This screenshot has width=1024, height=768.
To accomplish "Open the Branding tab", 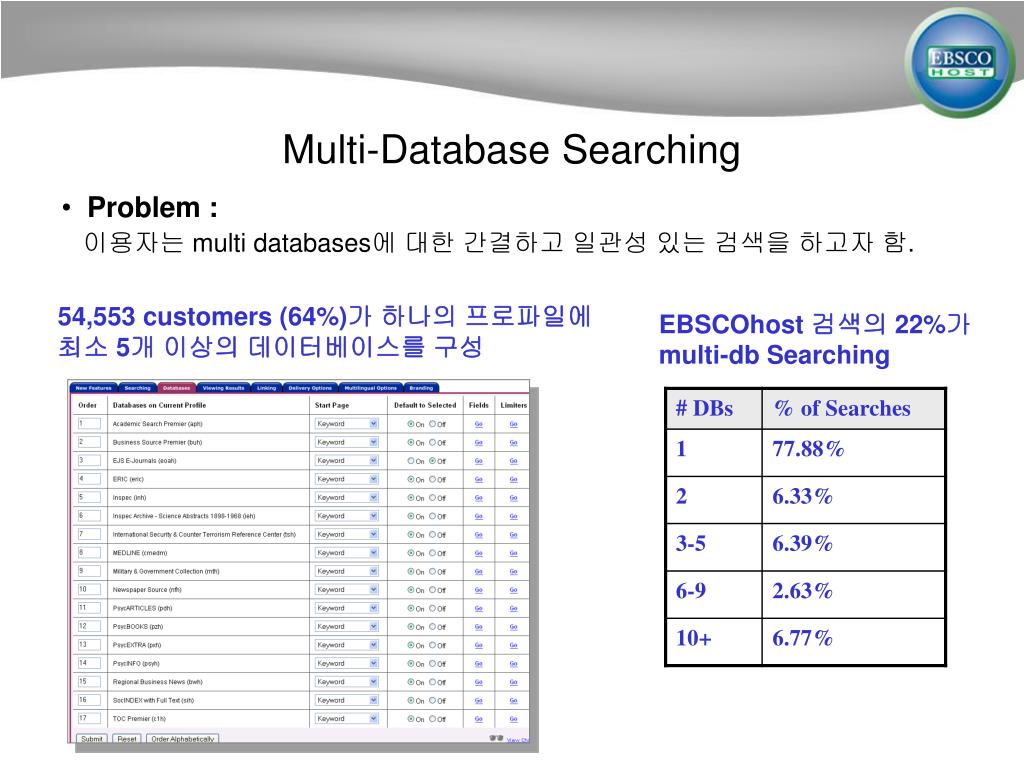I will pyautogui.click(x=421, y=388).
